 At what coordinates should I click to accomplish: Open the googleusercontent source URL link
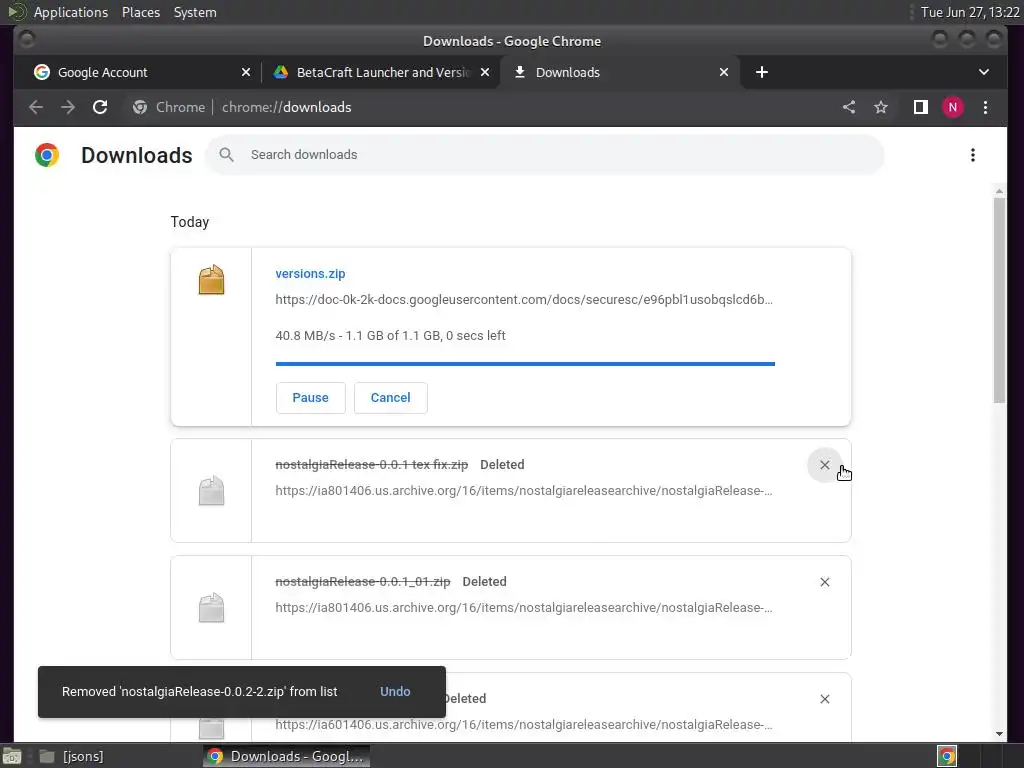524,300
